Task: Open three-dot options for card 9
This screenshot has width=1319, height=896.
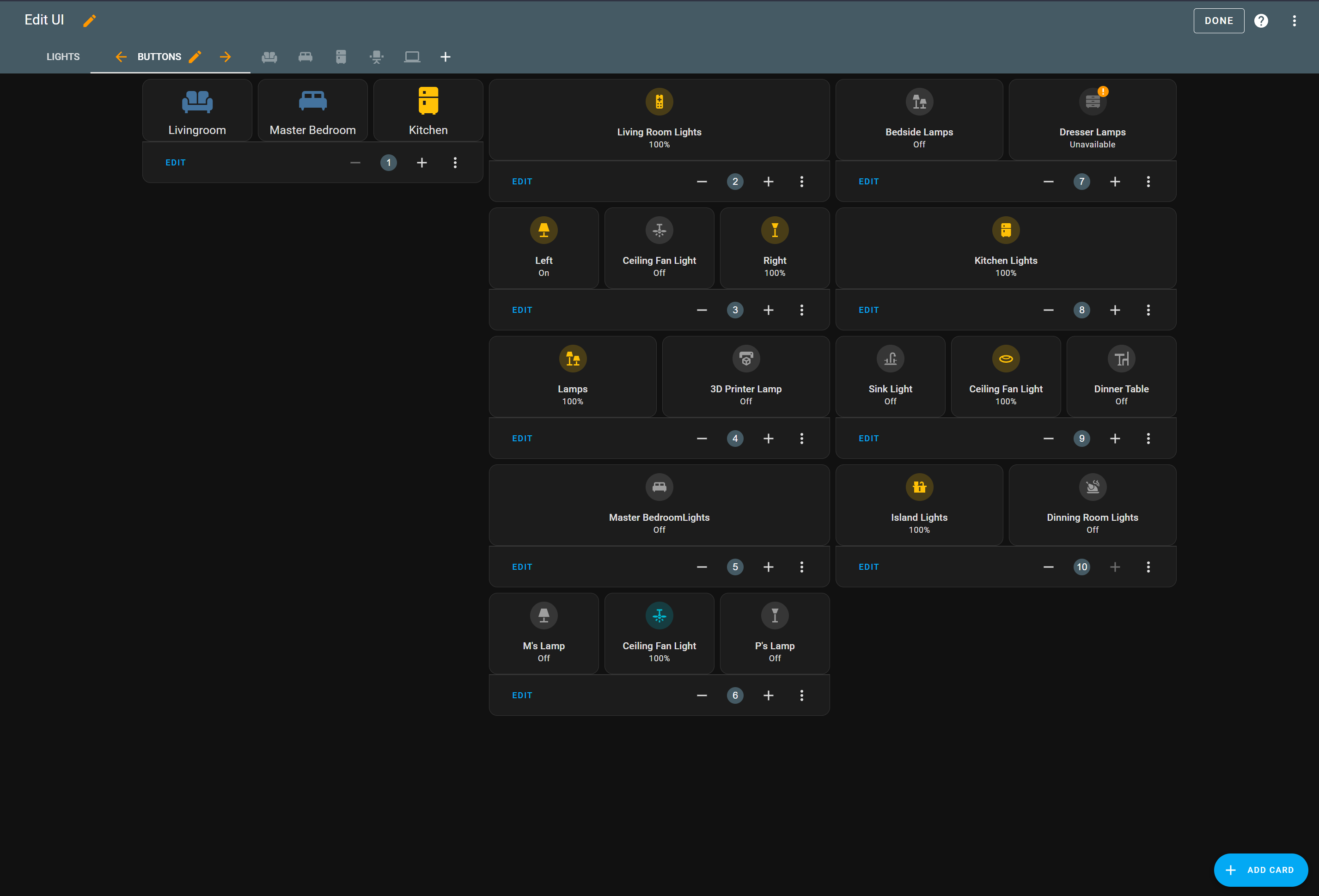Action: (x=1148, y=439)
